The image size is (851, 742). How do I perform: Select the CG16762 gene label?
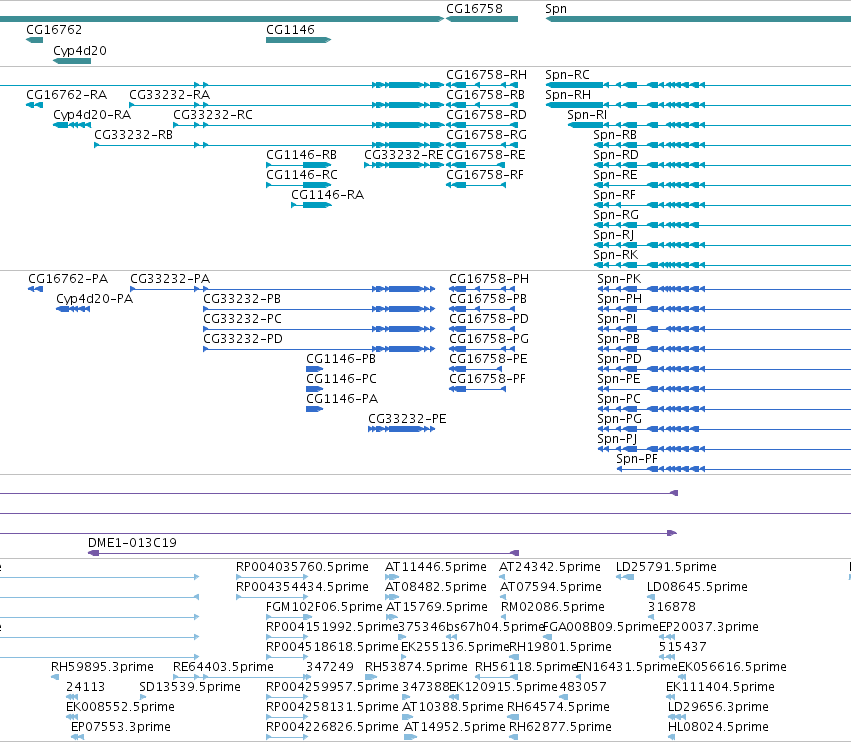(x=54, y=29)
